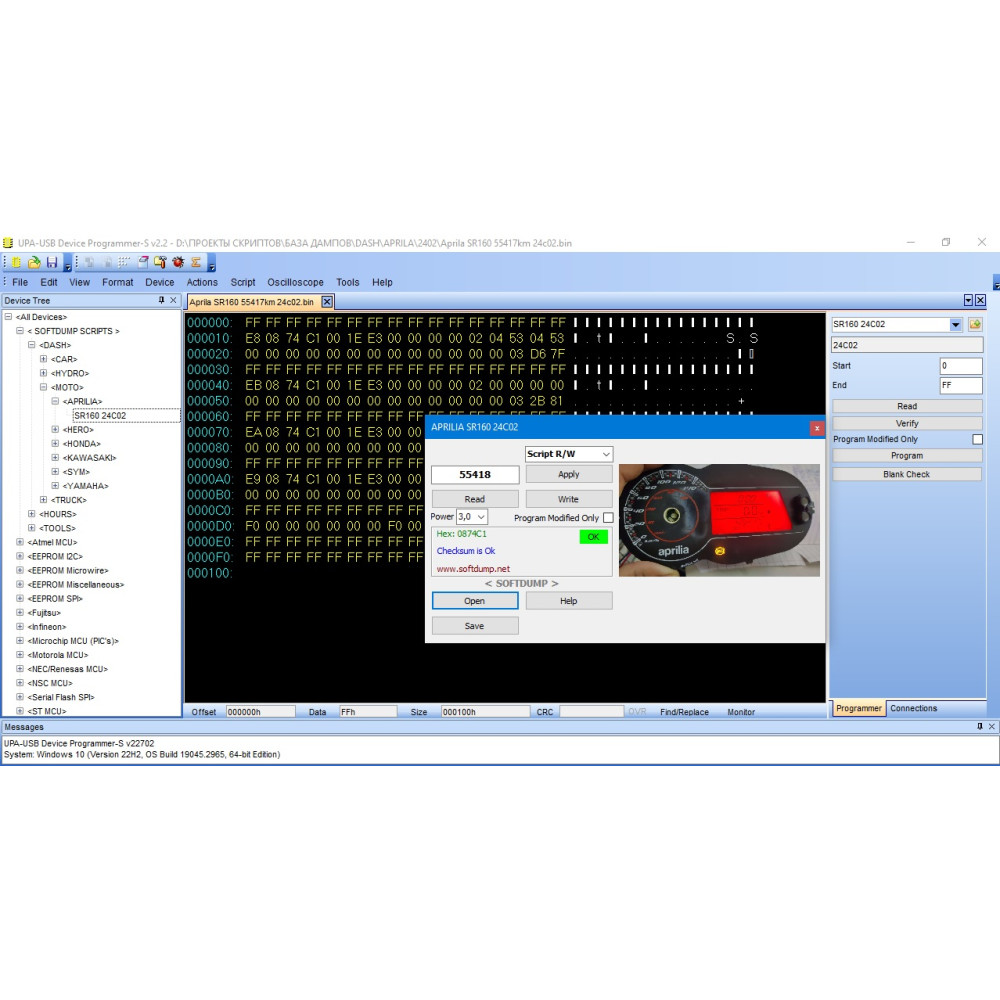The width and height of the screenshot is (1000, 1000).
Task: Click the dialog's Read button
Action: 474,499
